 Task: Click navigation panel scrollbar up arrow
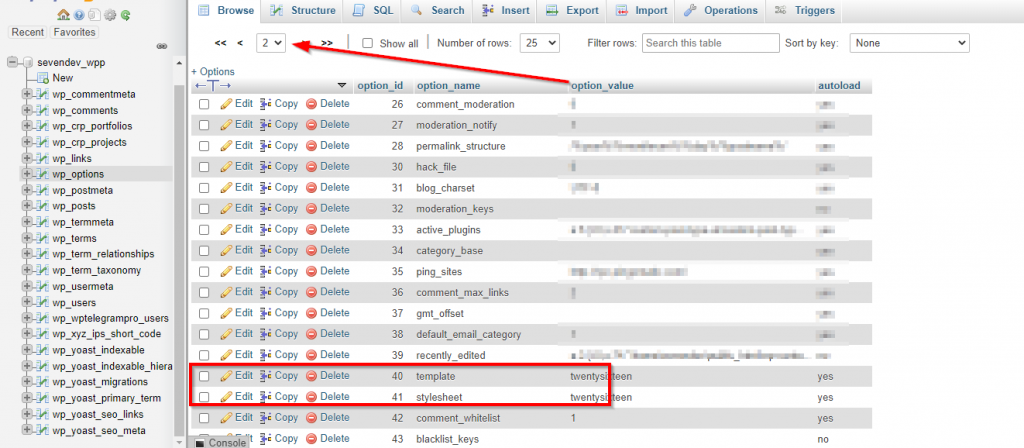[180, 63]
